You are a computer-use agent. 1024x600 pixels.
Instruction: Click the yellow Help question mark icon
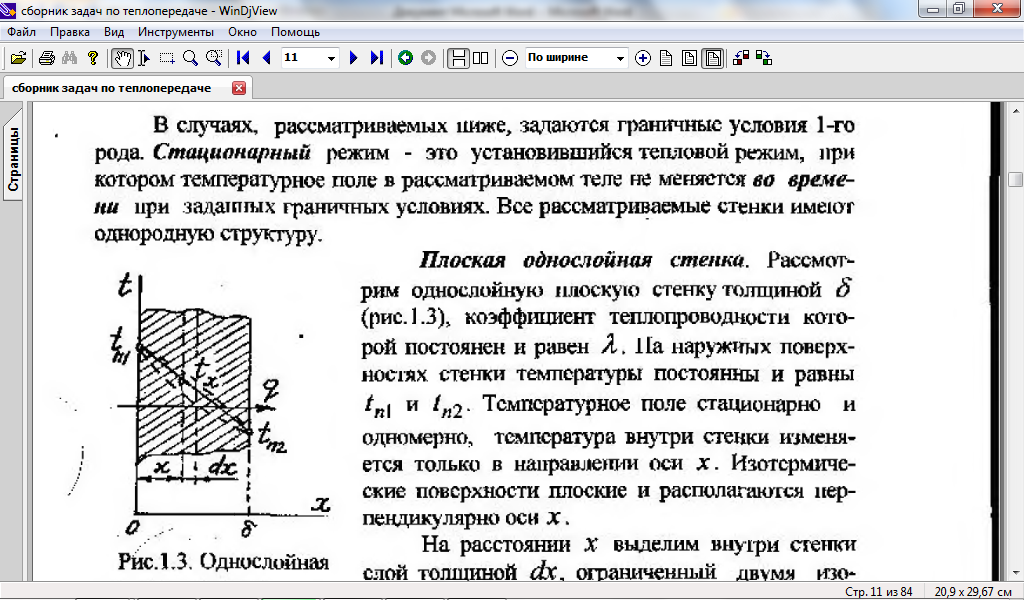93,58
